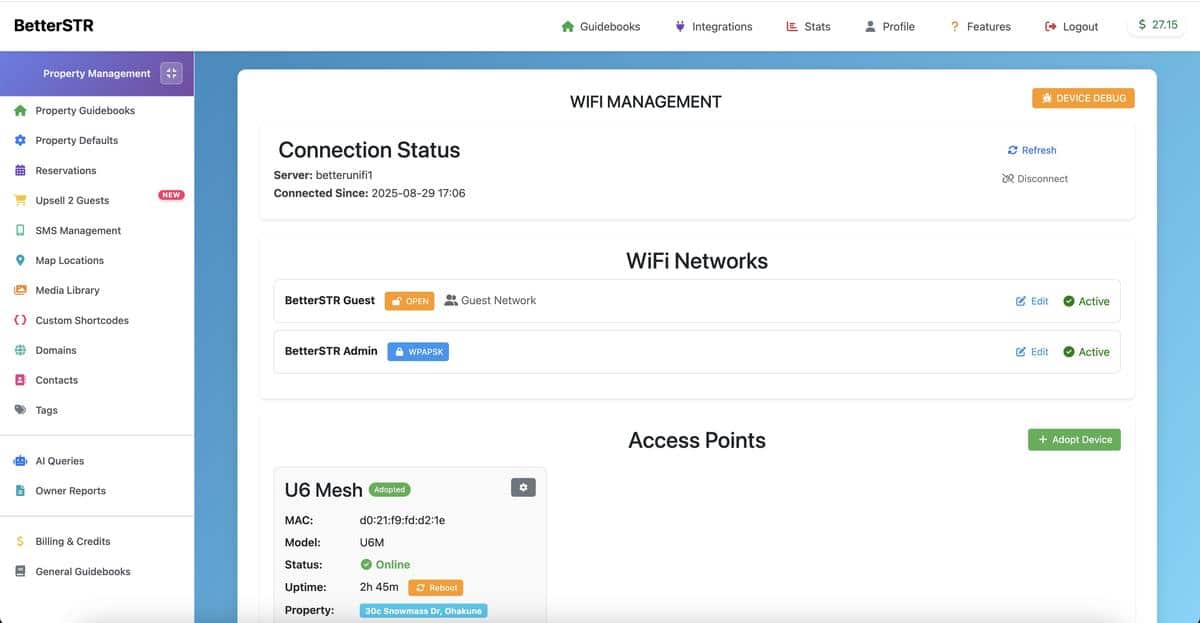Screen dimensions: 1200x623
Task: Click green check icon beside BetterSTR Admin Active
Action: click(x=1069, y=352)
